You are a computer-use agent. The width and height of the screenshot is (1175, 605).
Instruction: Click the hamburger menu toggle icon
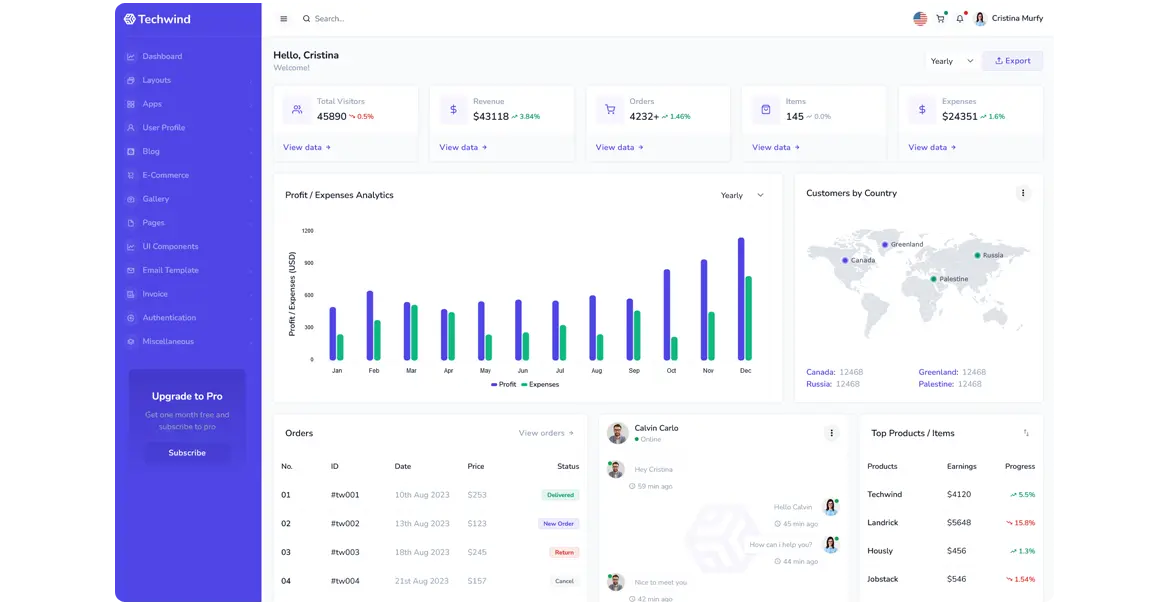click(x=283, y=19)
